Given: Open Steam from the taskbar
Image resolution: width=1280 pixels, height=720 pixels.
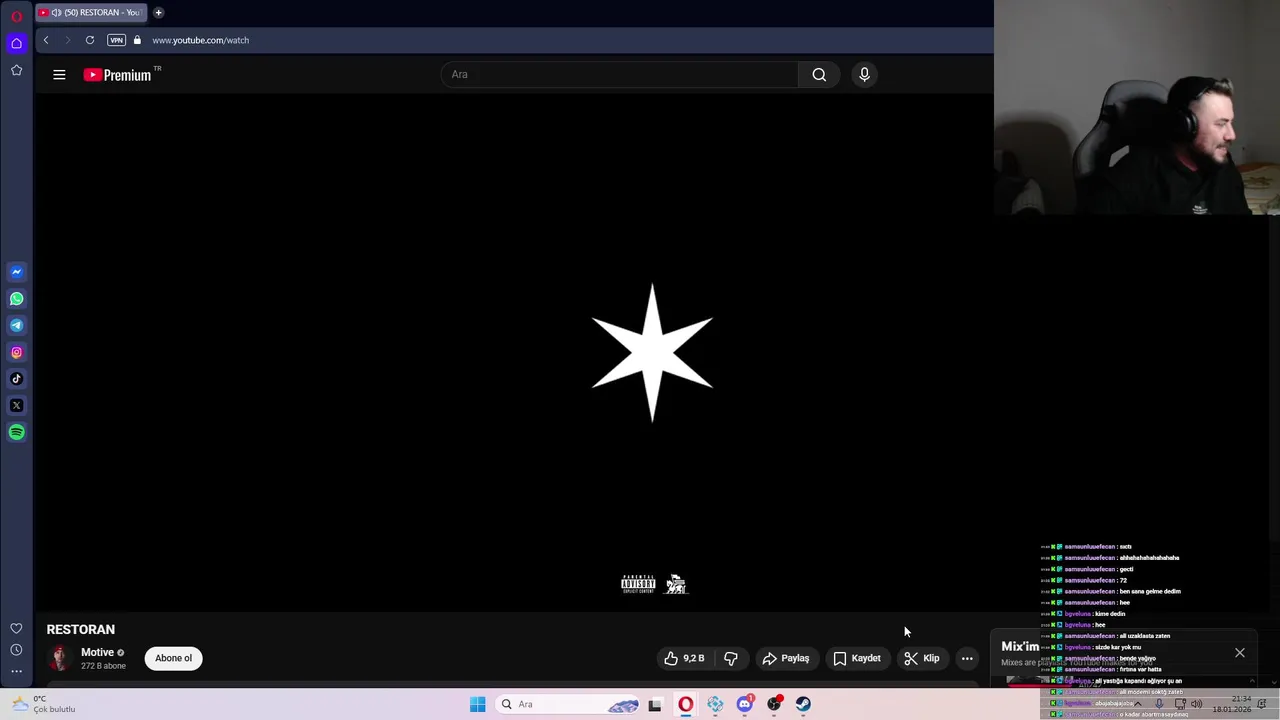Looking at the screenshot, I should coord(803,704).
